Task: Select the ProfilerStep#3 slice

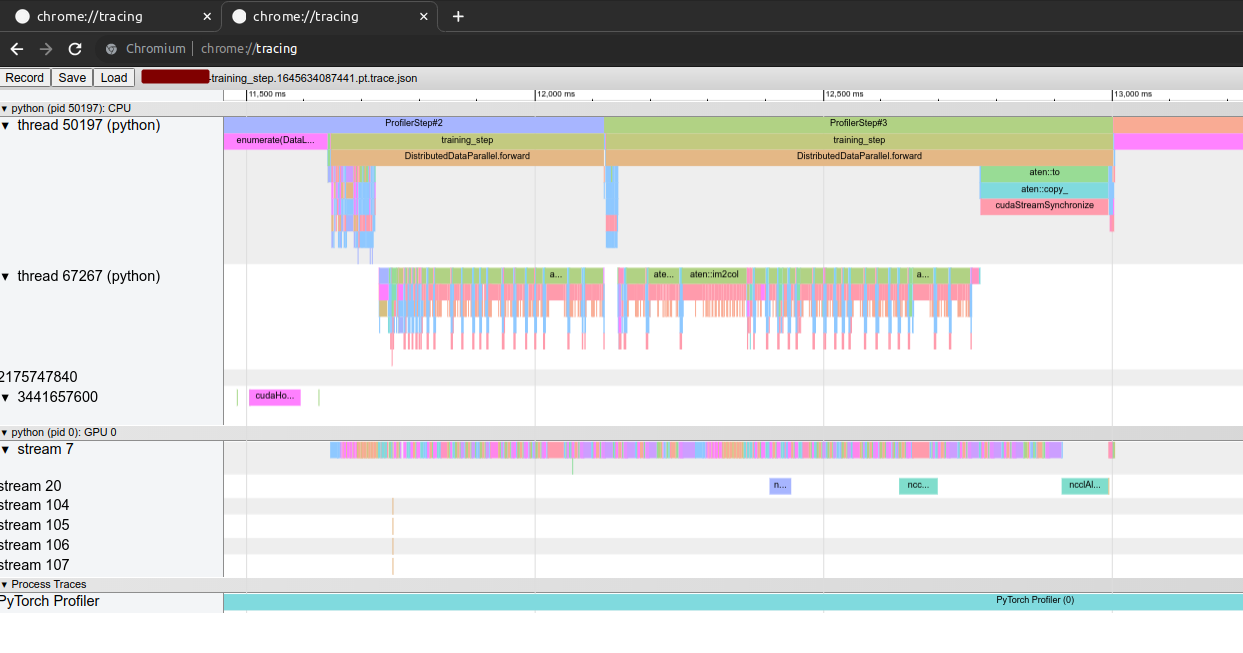Action: pyautogui.click(x=858, y=123)
